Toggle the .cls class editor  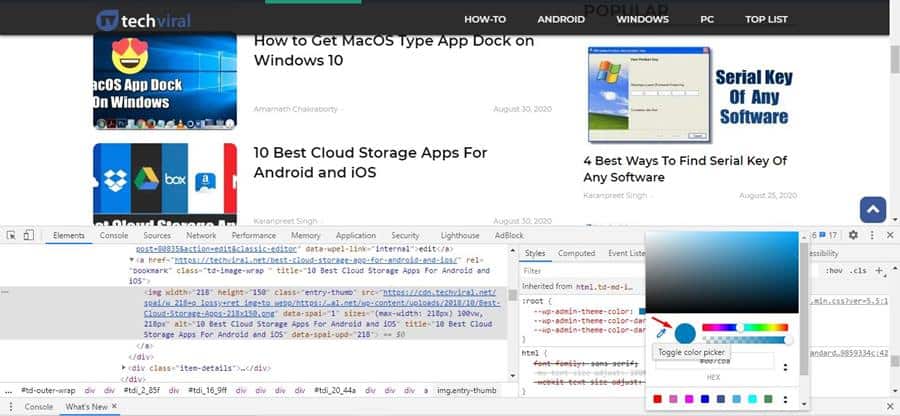point(859,270)
